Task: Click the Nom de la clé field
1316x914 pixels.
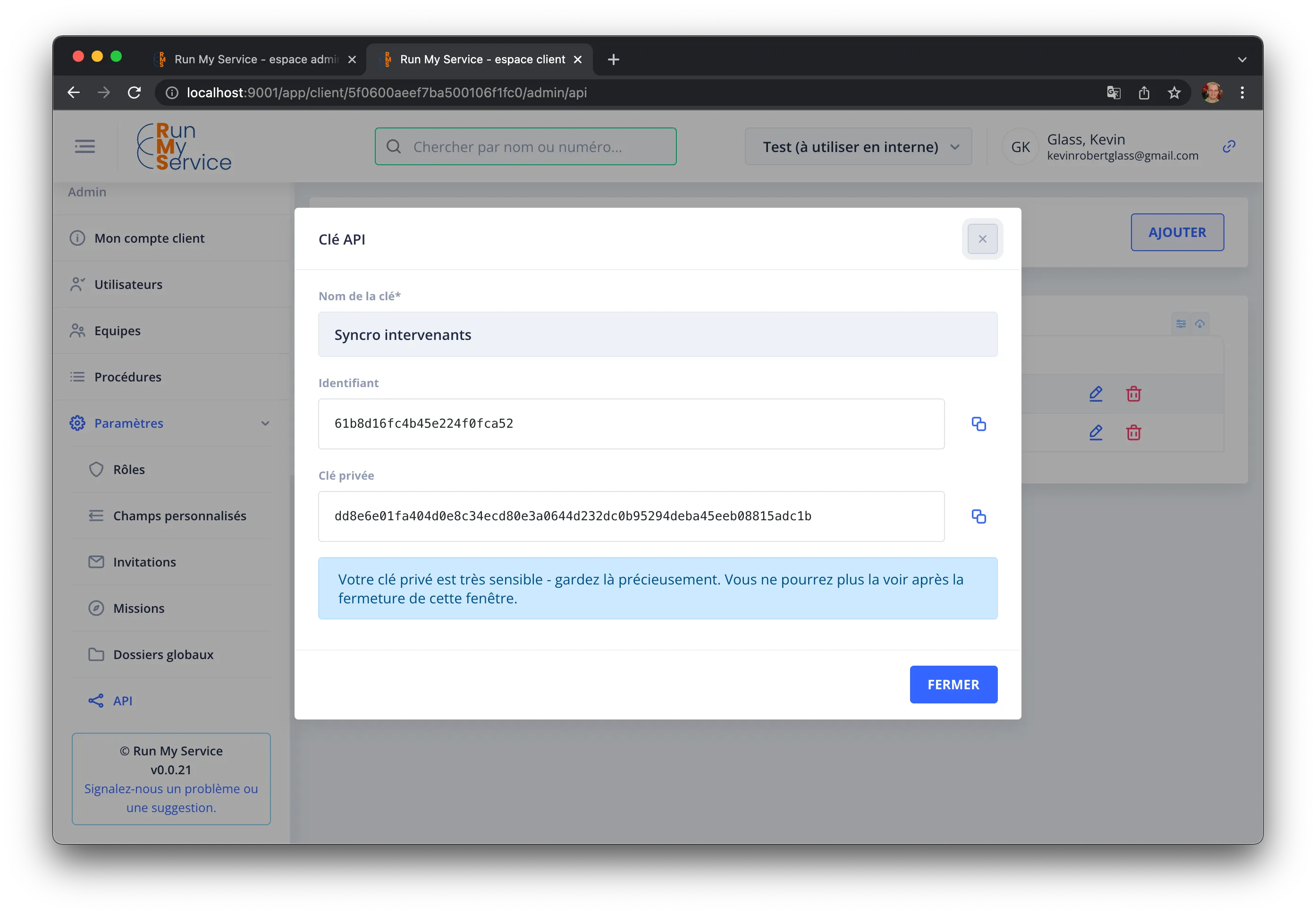Action: pyautogui.click(x=657, y=334)
